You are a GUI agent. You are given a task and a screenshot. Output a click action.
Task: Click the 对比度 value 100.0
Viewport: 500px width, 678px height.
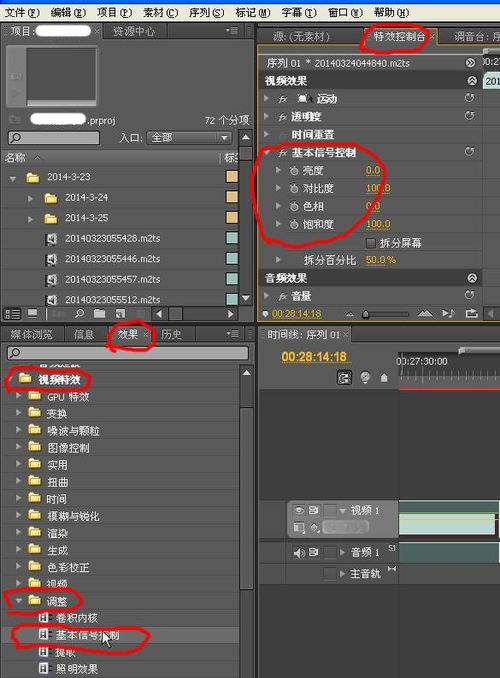[x=378, y=189]
